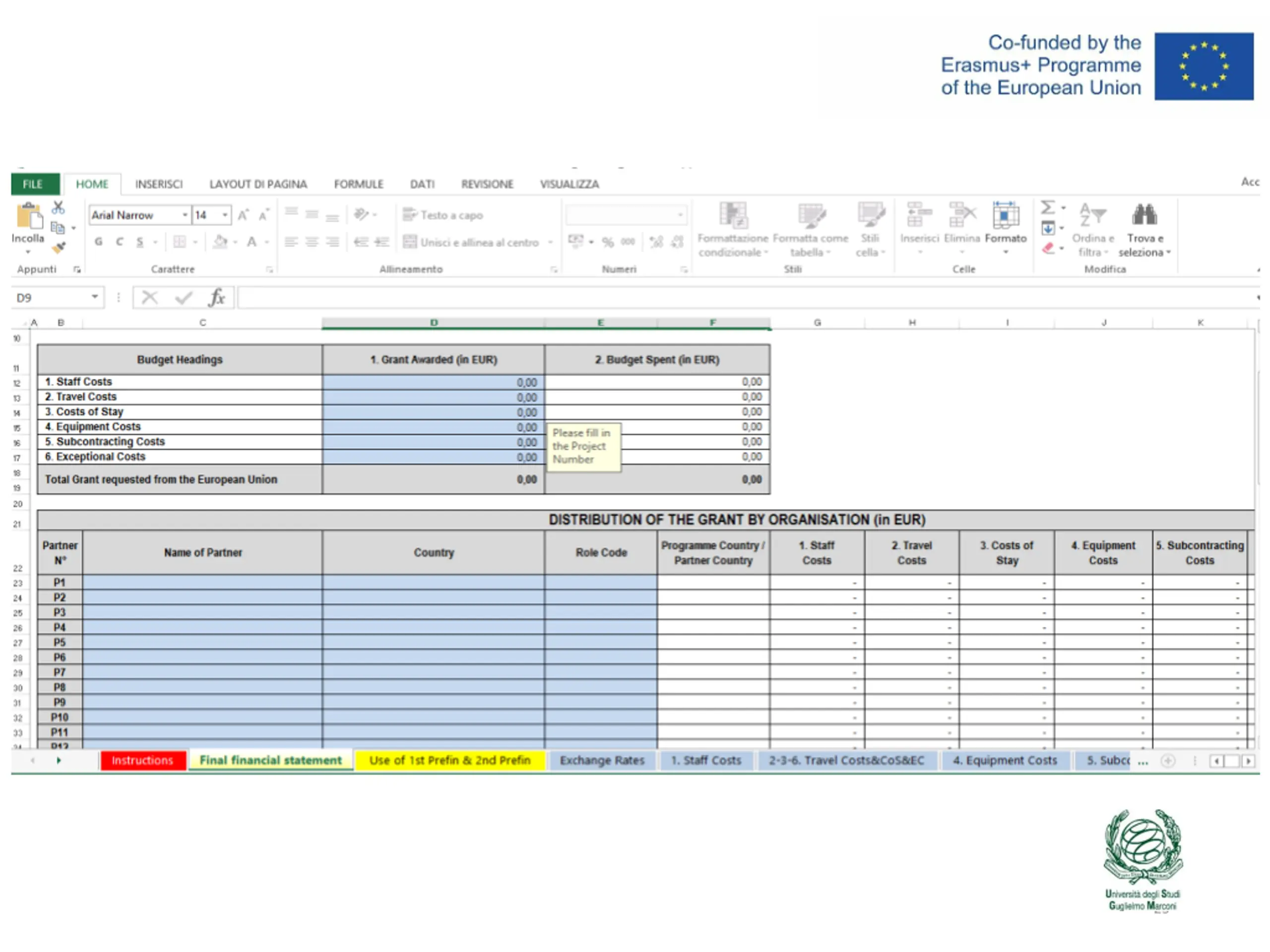Screen dimensions: 1270x952
Task: Open the font size 14 dropdown
Action: [225, 215]
